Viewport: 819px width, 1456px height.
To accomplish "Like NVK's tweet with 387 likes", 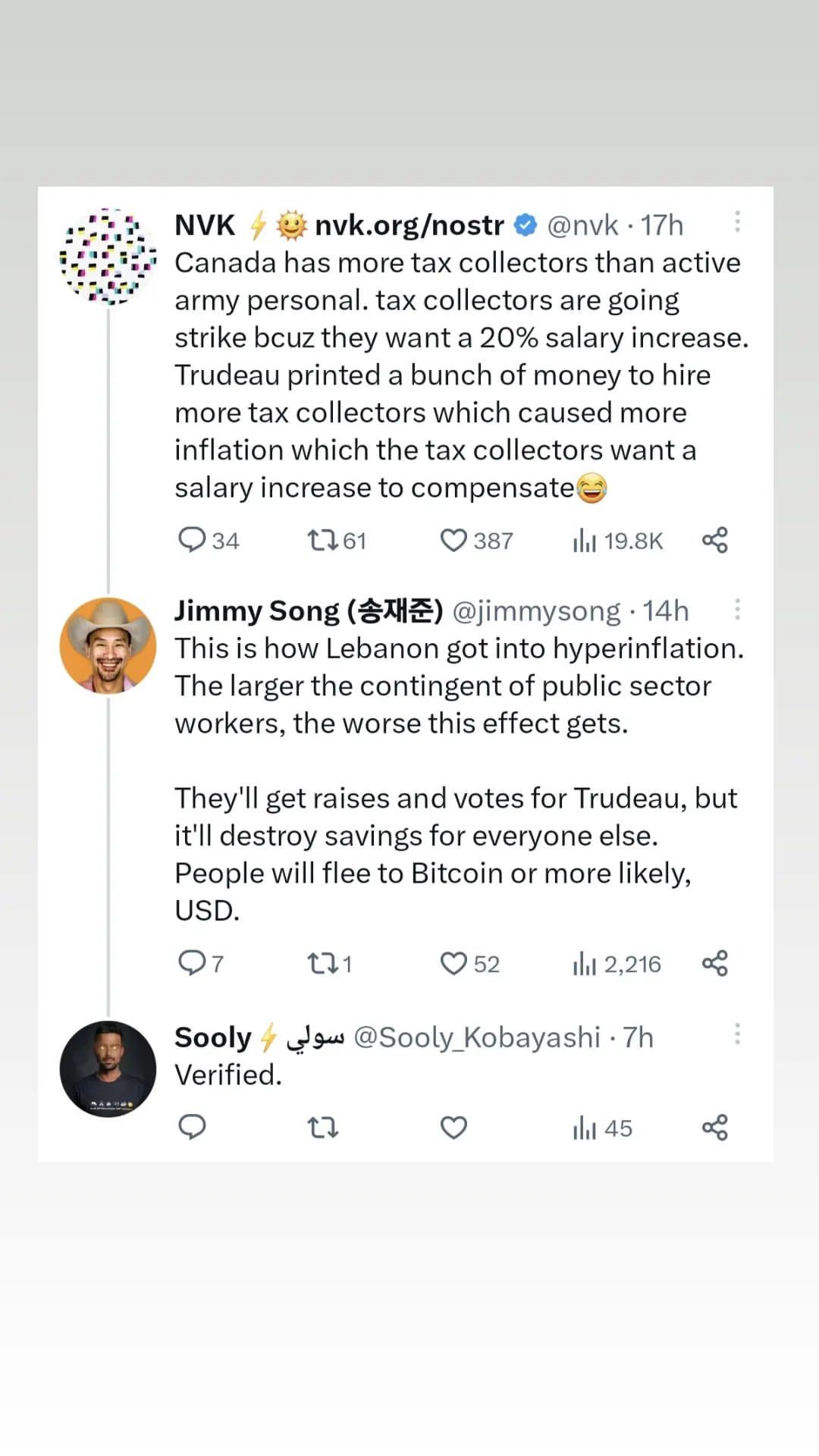I will pos(453,540).
